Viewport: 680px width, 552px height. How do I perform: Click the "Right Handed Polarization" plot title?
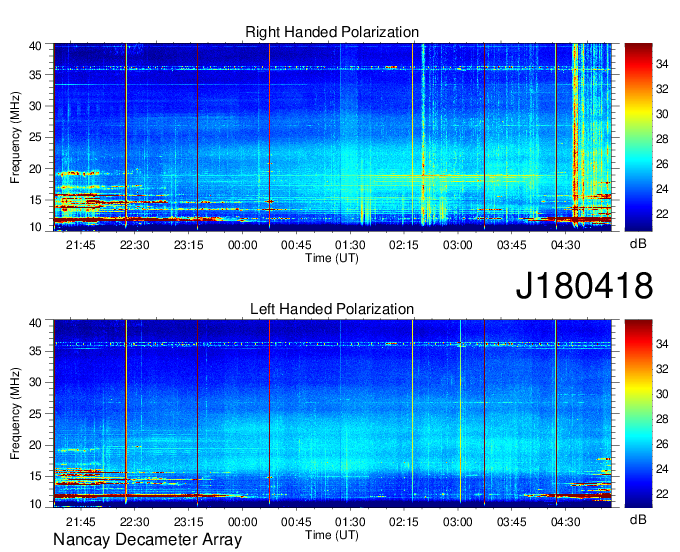(x=332, y=32)
